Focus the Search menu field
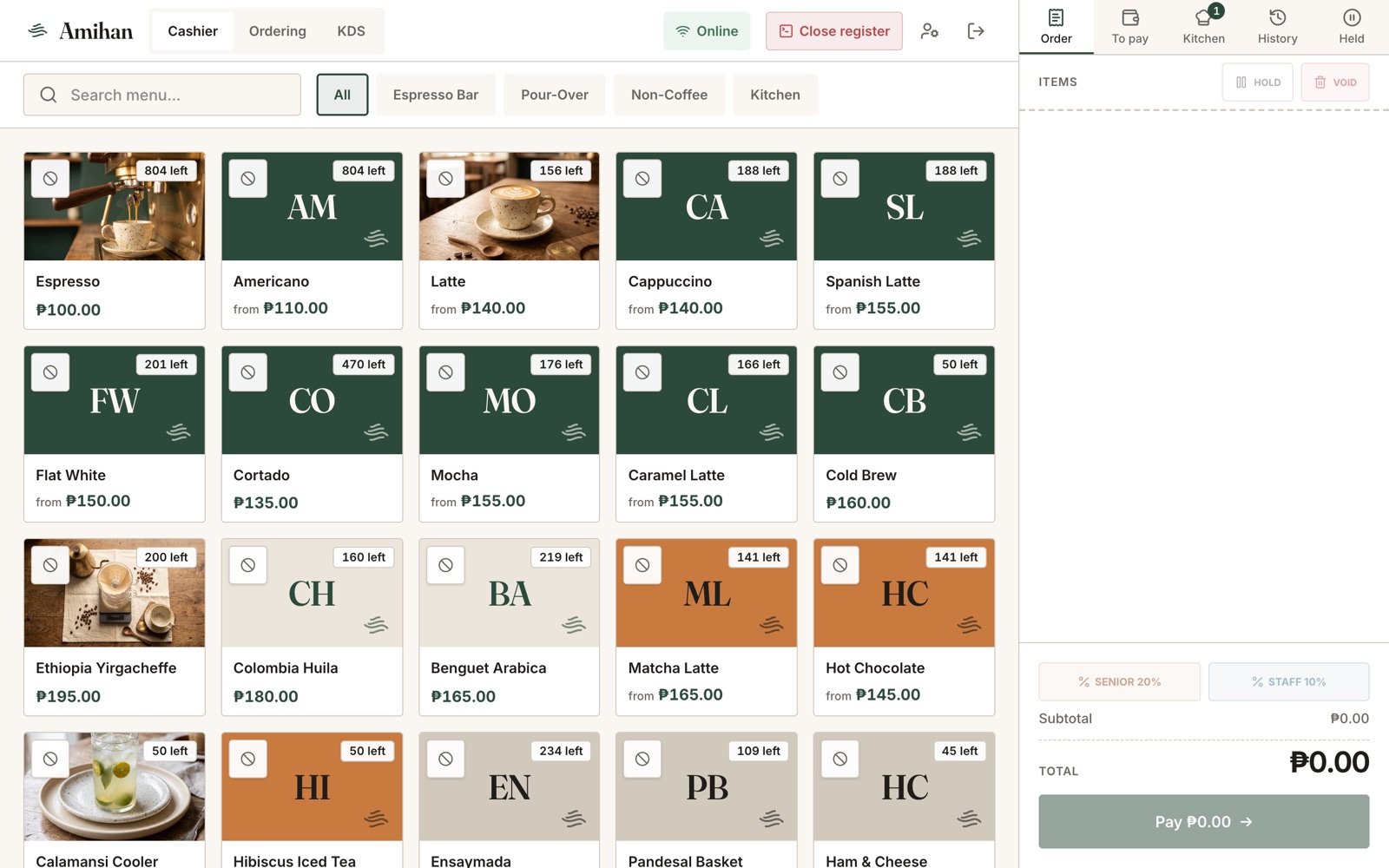Image resolution: width=1389 pixels, height=868 pixels. (x=162, y=95)
